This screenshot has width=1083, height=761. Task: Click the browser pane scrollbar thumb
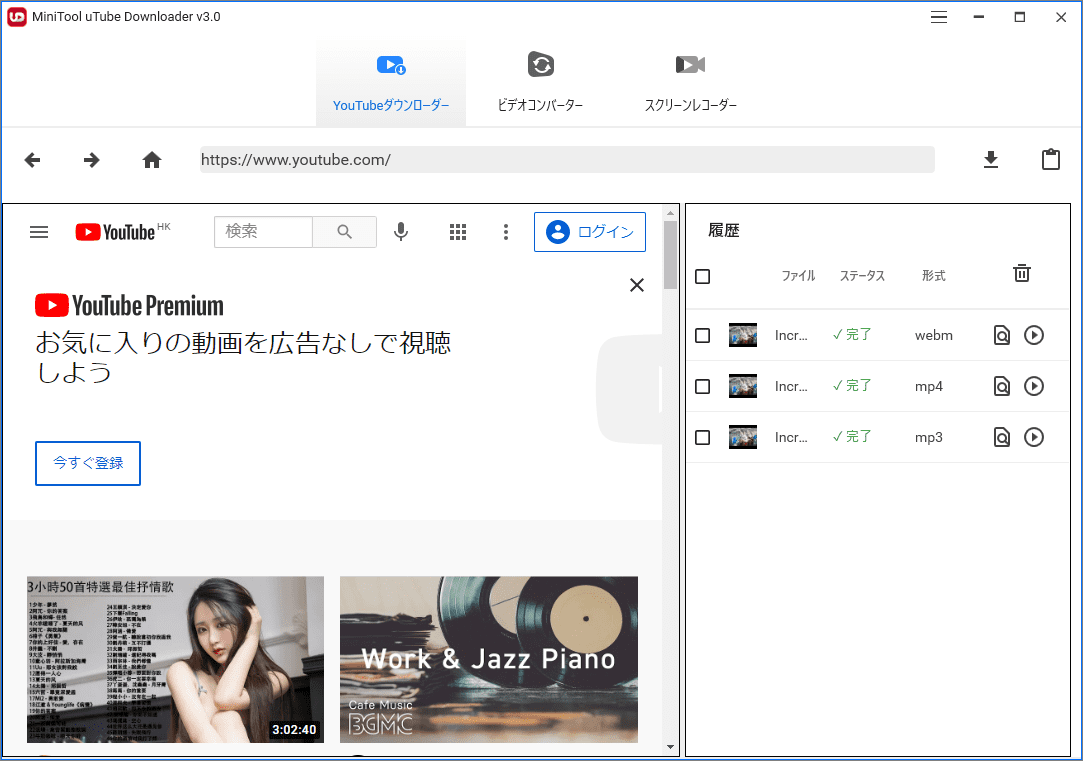click(670, 255)
